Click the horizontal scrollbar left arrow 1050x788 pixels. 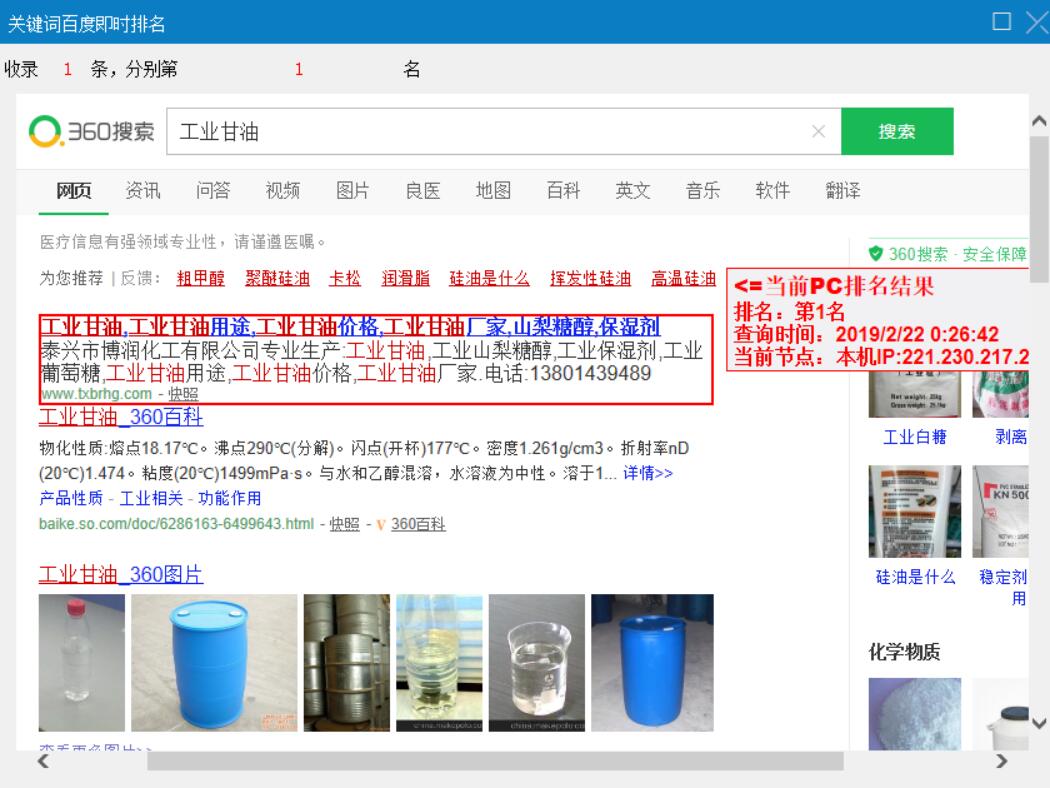[x=44, y=761]
